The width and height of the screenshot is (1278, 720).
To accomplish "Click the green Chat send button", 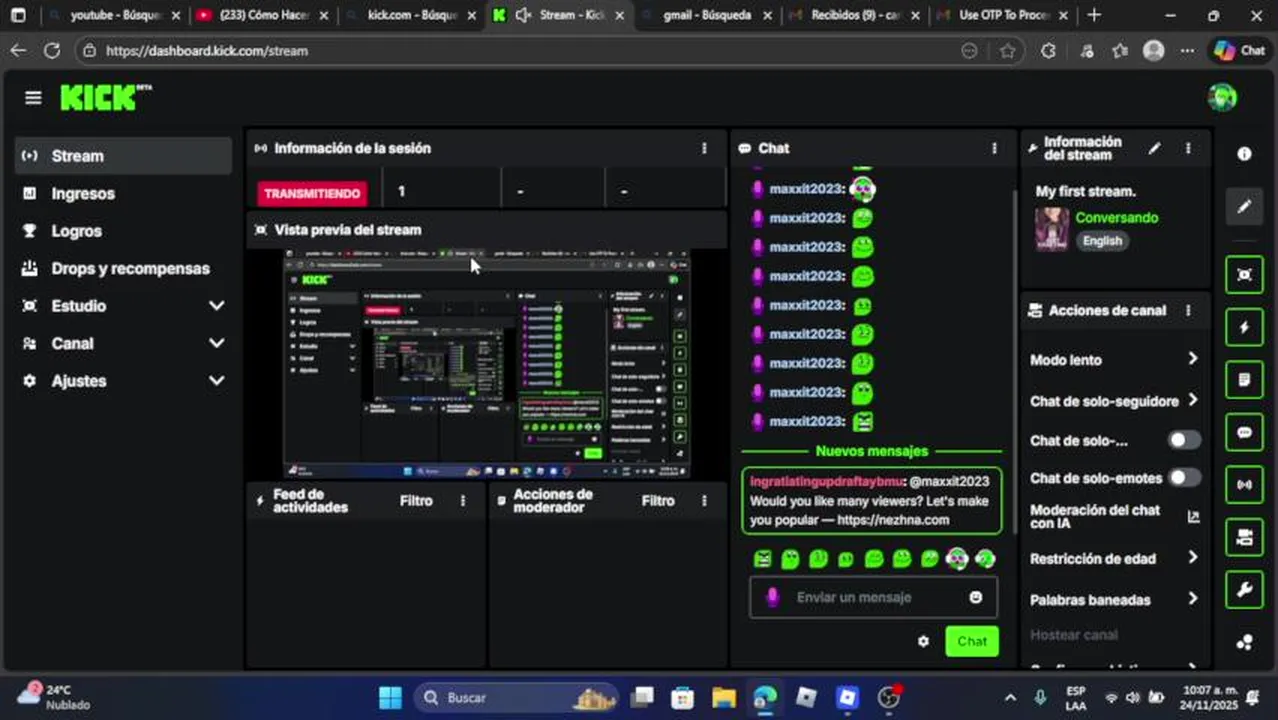I will 972,642.
